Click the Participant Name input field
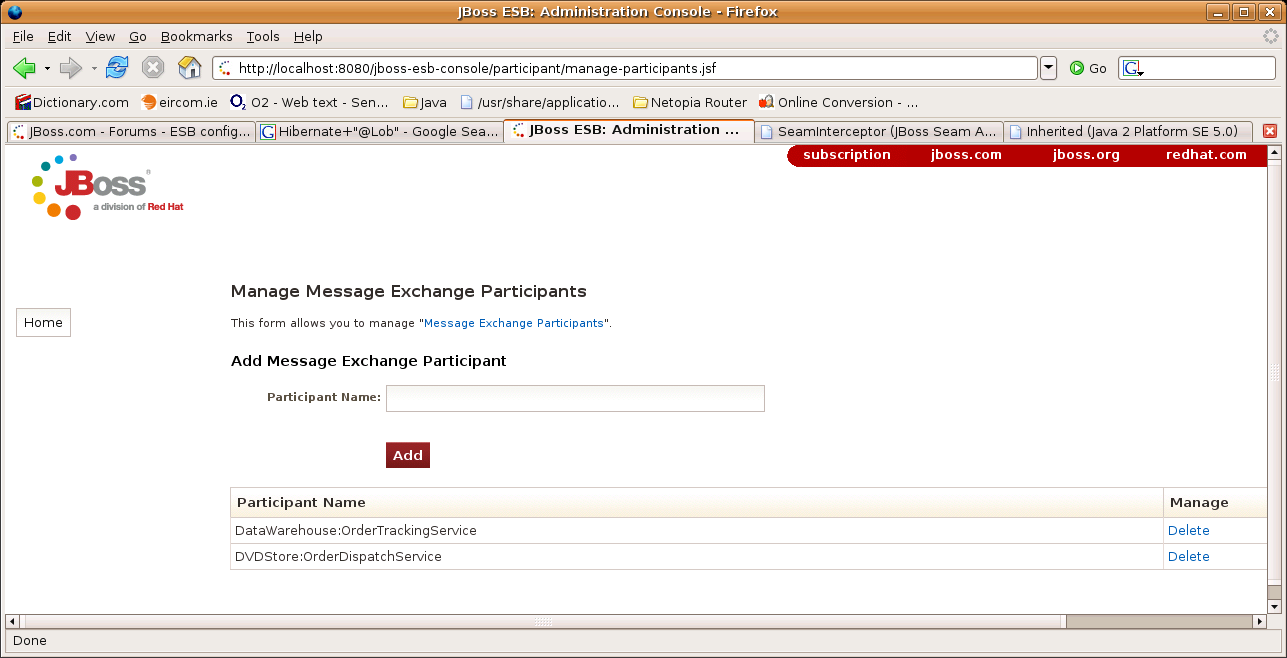Image resolution: width=1287 pixels, height=658 pixels. pyautogui.click(x=575, y=398)
